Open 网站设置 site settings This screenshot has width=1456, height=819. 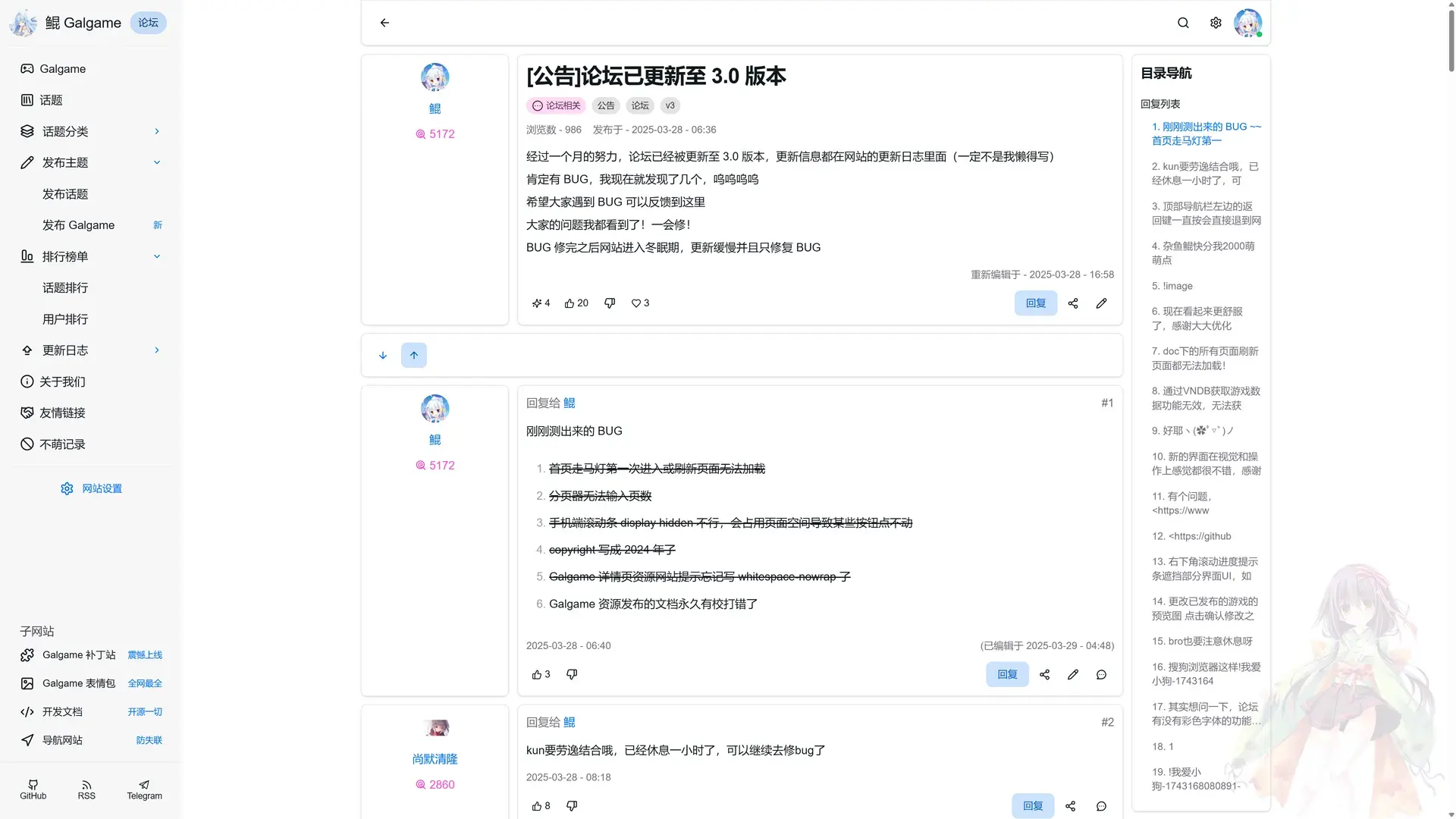click(x=91, y=488)
